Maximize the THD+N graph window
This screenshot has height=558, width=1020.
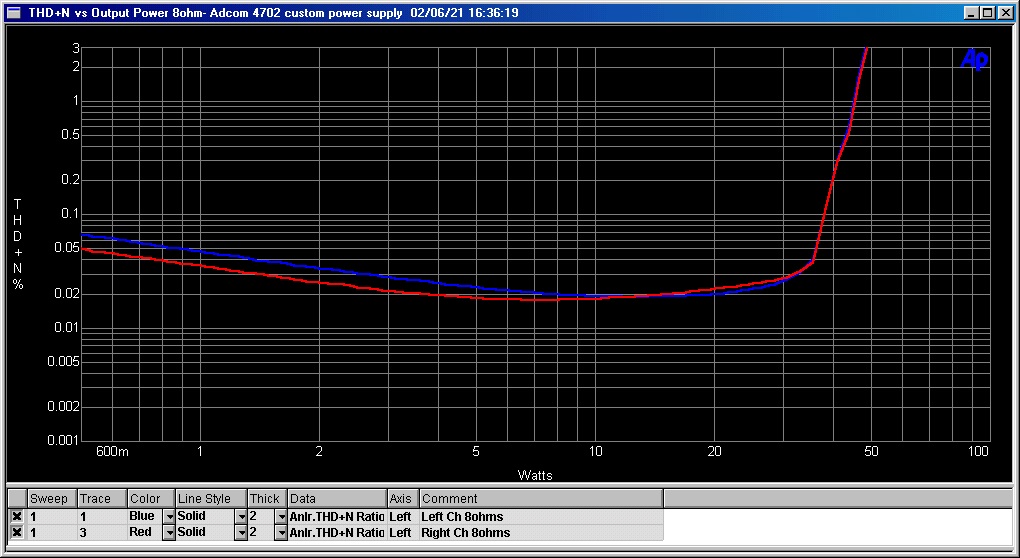[x=987, y=12]
